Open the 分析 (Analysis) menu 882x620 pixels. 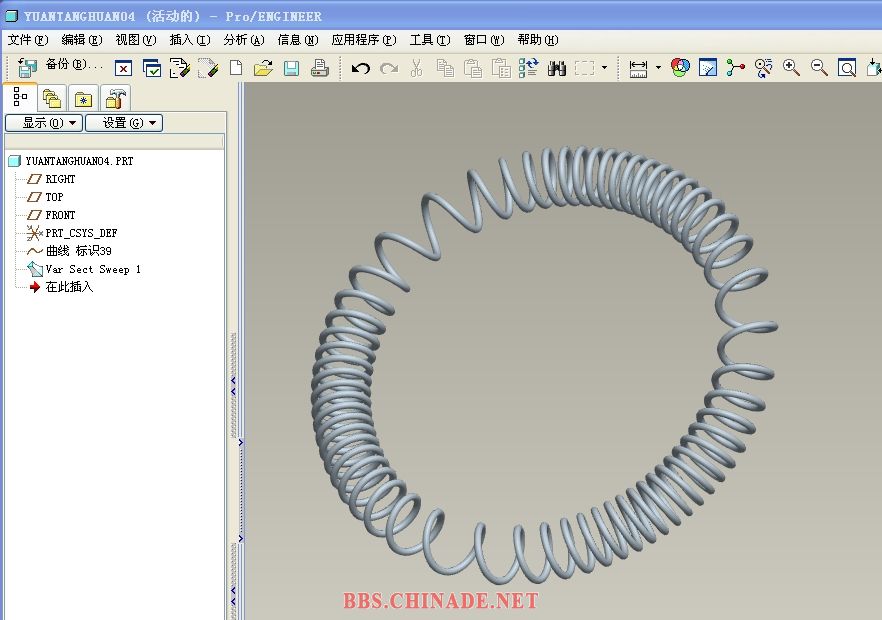[x=243, y=40]
